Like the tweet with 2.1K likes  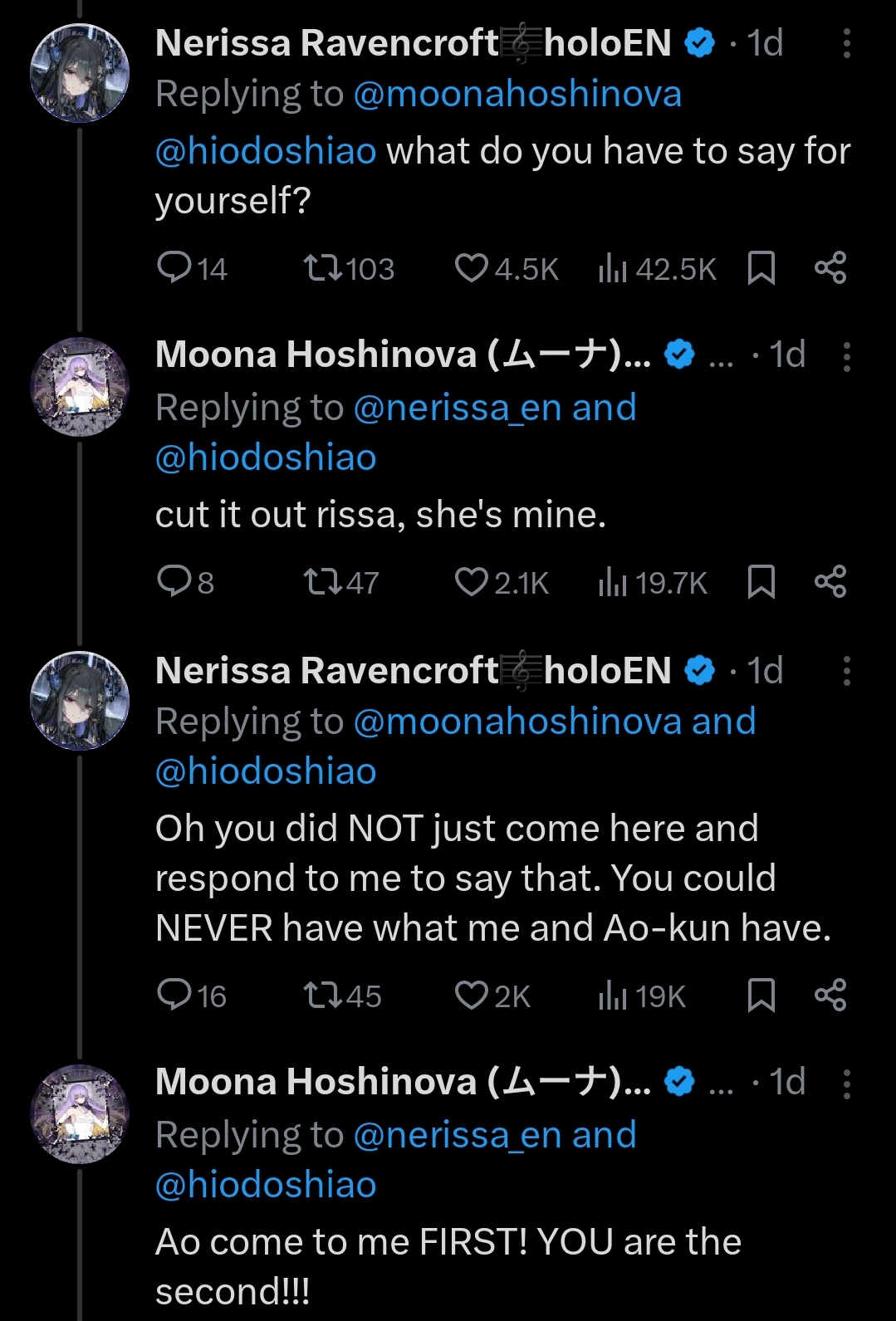click(472, 582)
